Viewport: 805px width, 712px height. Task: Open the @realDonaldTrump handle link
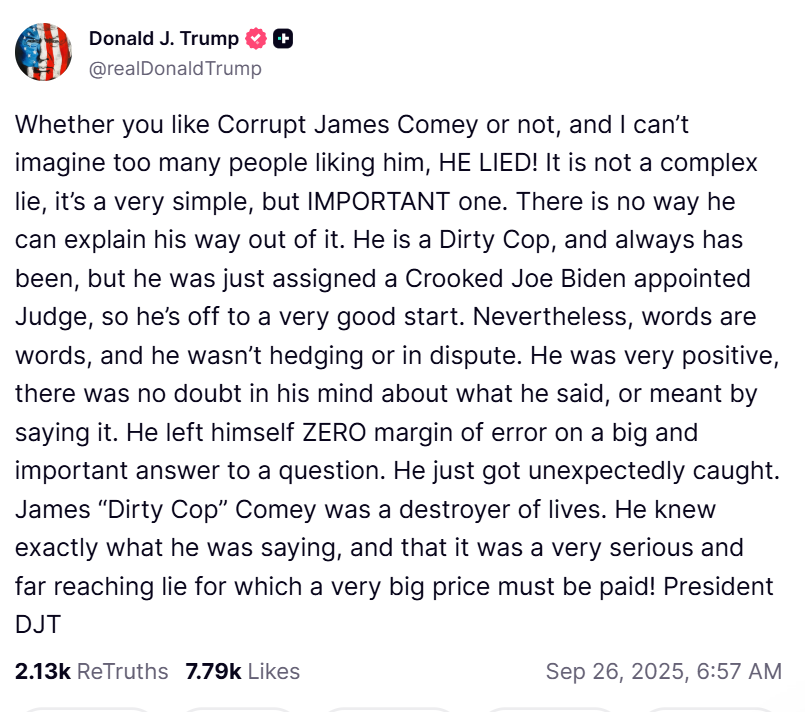175,68
